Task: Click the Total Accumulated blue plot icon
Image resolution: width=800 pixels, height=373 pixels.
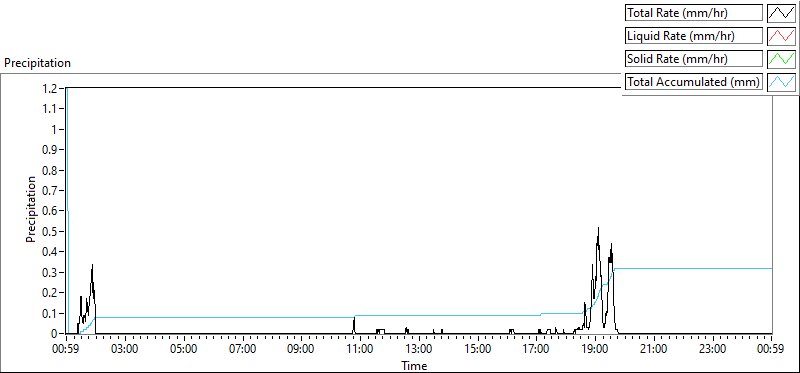Action: pyautogui.click(x=781, y=82)
